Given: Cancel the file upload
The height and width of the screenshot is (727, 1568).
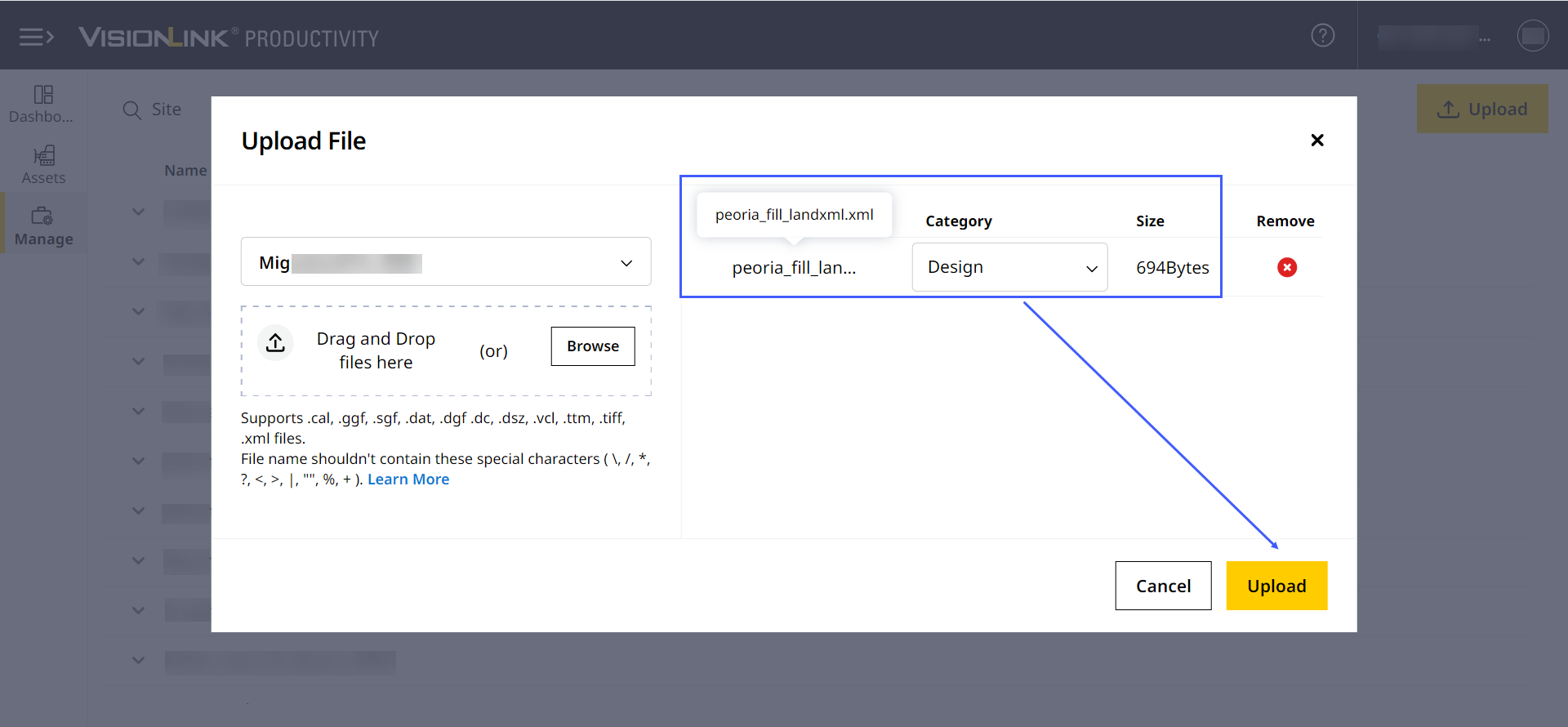Looking at the screenshot, I should (1163, 586).
